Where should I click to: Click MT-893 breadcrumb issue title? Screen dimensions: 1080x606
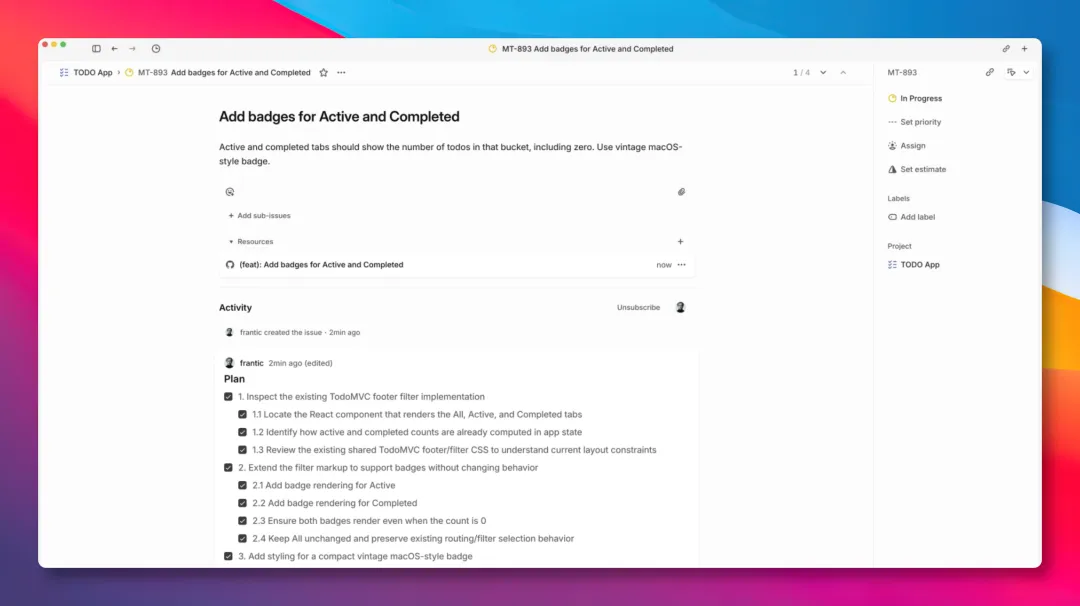coord(224,72)
